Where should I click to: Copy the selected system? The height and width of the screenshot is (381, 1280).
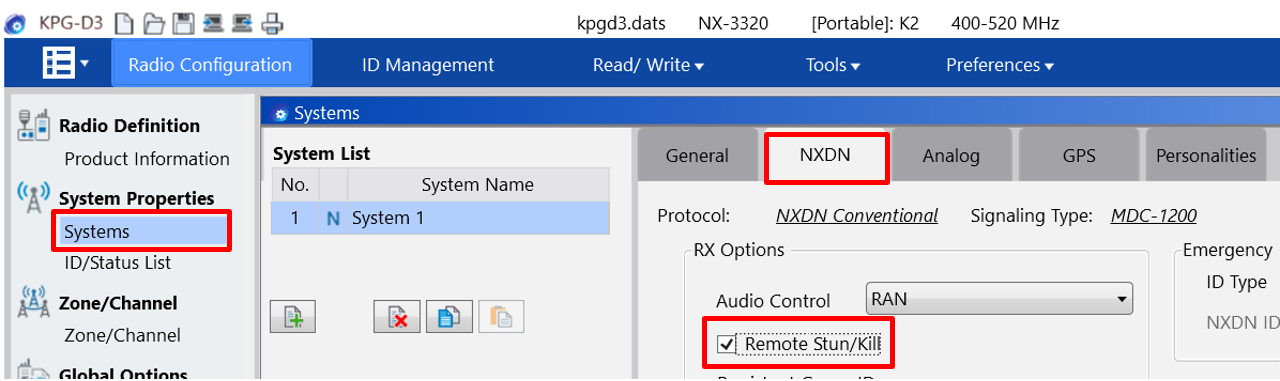(449, 316)
